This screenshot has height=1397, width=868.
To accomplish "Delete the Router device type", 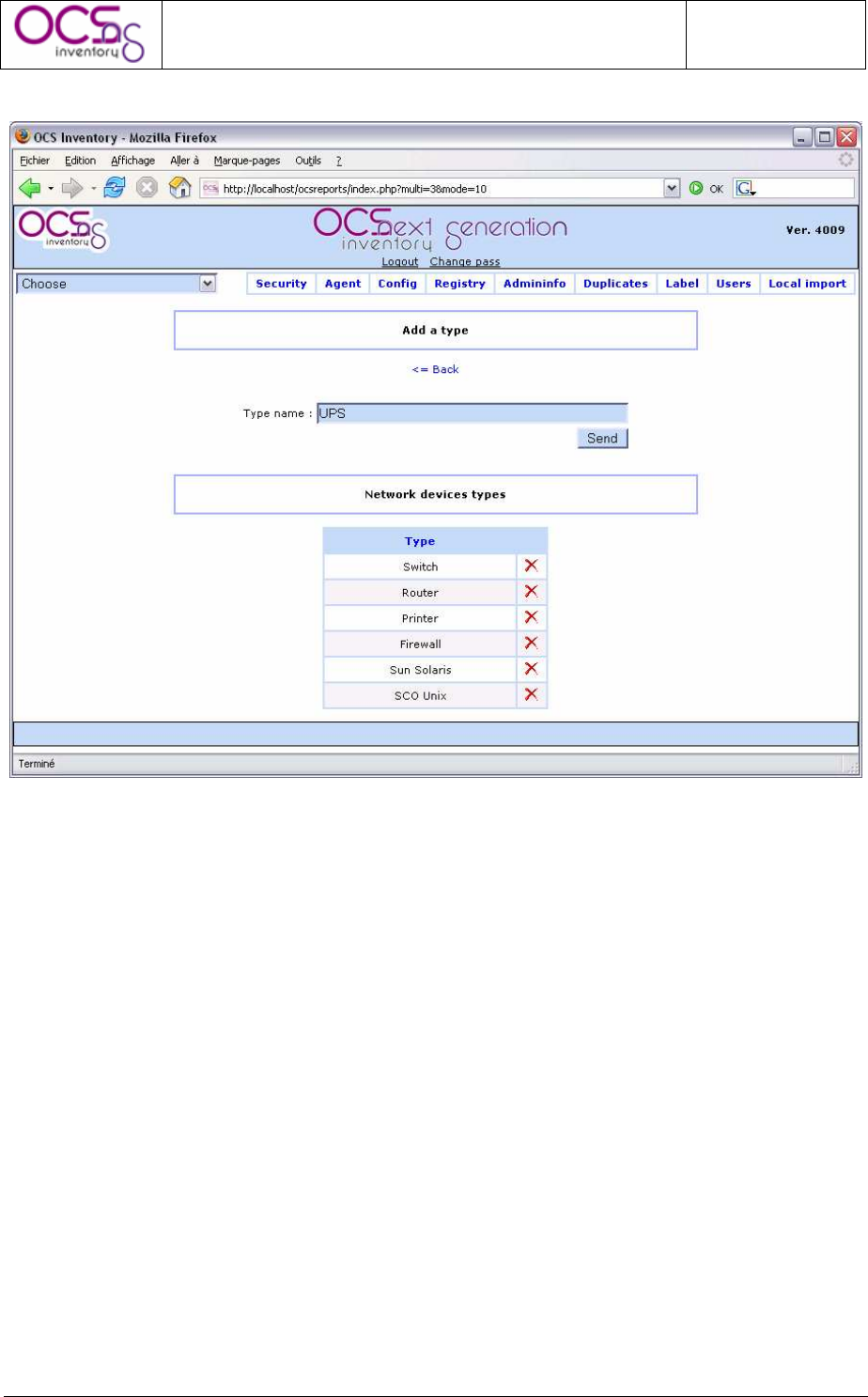I will tap(531, 592).
